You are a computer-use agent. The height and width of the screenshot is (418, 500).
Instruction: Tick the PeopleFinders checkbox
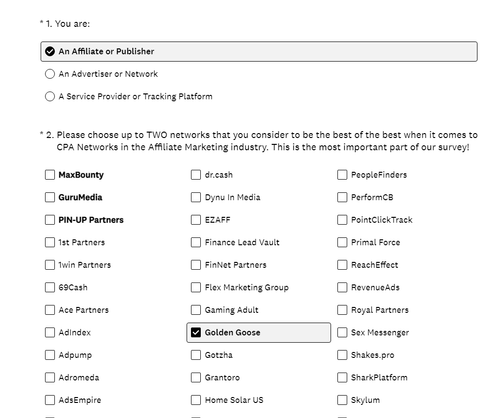342,175
